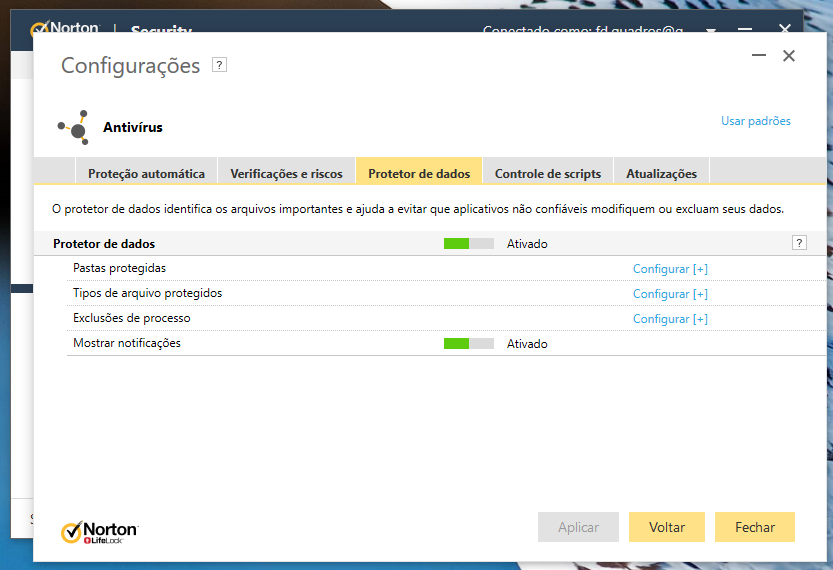Screen dimensions: 833x570
Task: Open the Atualizações tab
Action: (661, 171)
